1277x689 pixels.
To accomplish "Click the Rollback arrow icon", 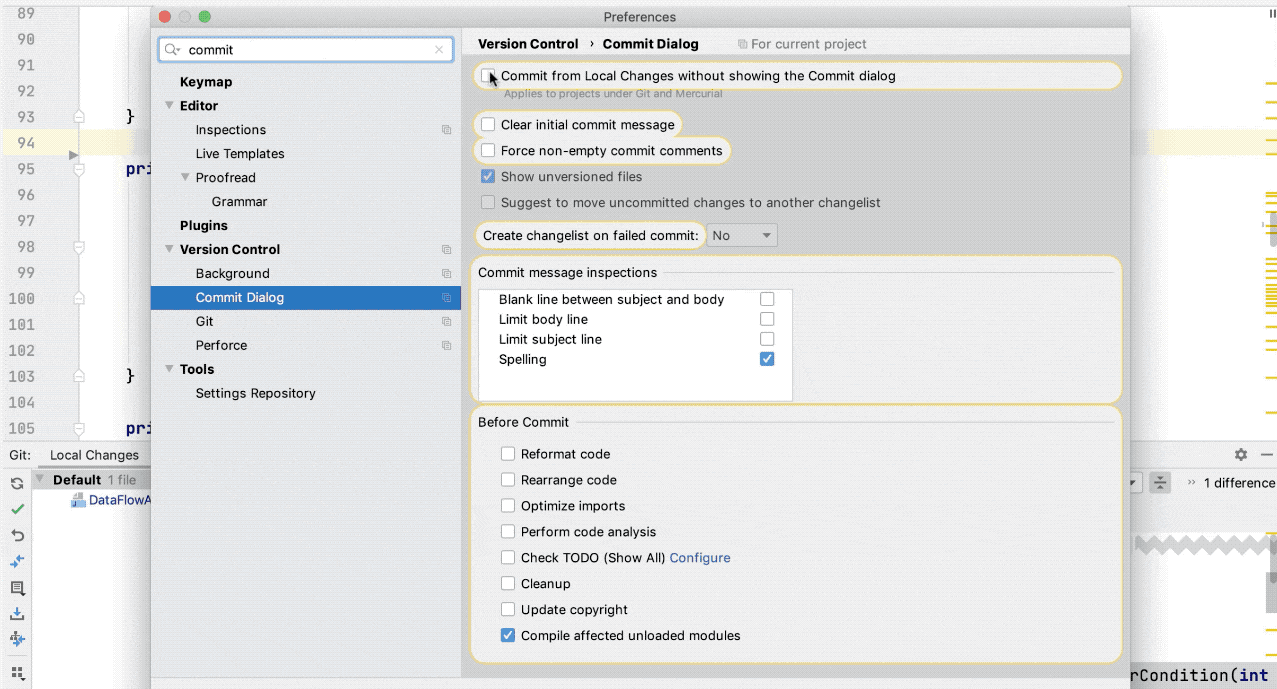I will coord(17,535).
